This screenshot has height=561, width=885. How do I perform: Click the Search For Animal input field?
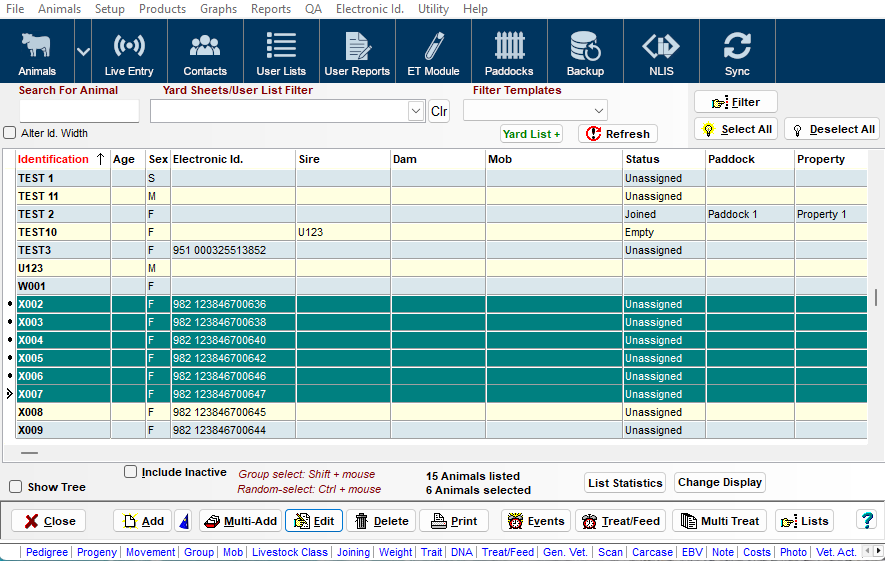79,111
